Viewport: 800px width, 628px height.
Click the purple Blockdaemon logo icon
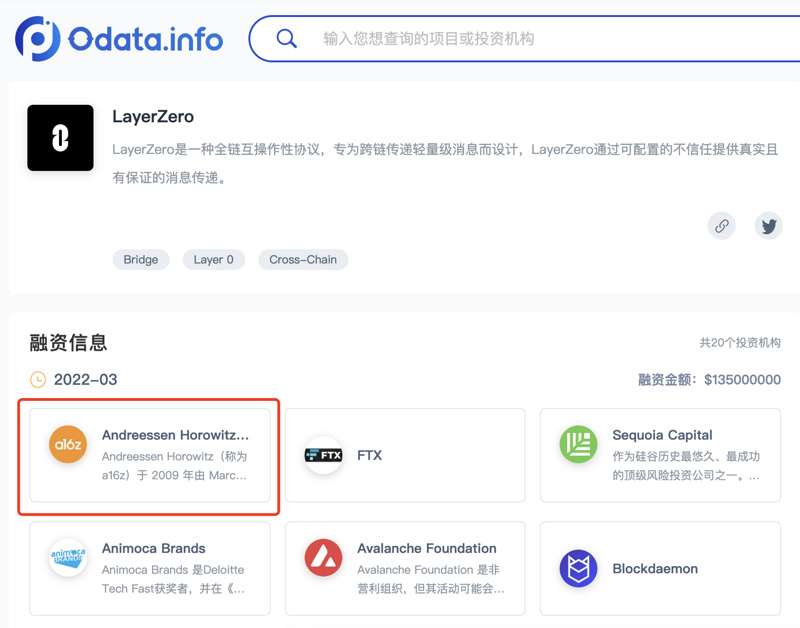tap(578, 568)
